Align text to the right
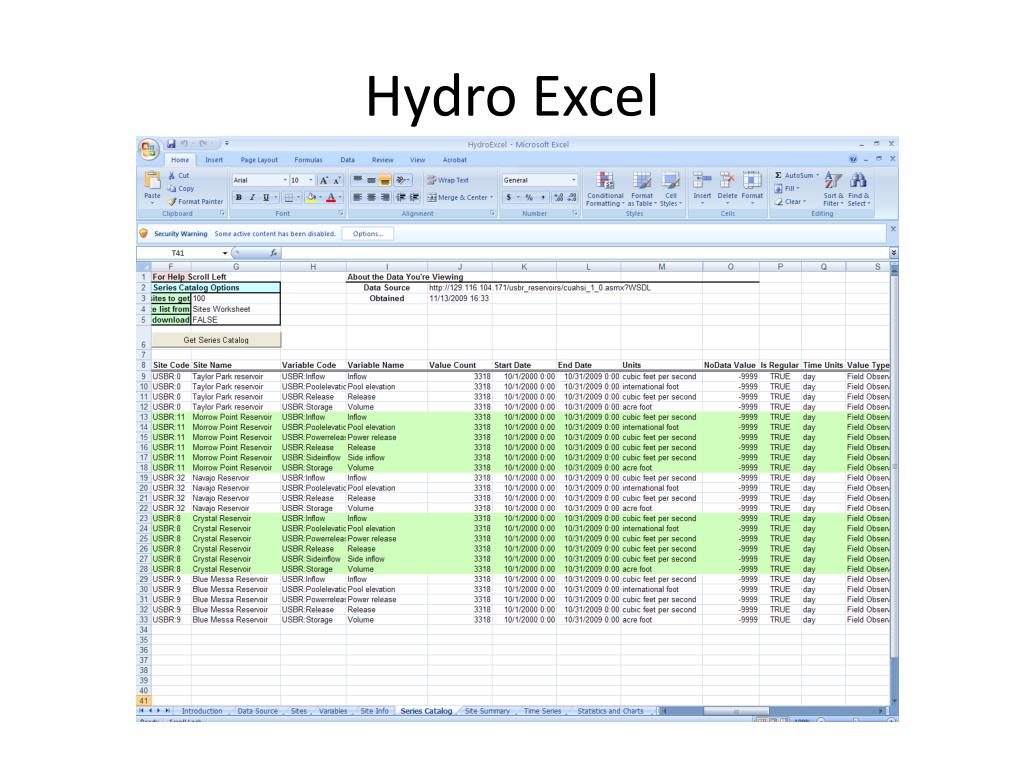Screen dimensions: 1024x768 (x=385, y=197)
